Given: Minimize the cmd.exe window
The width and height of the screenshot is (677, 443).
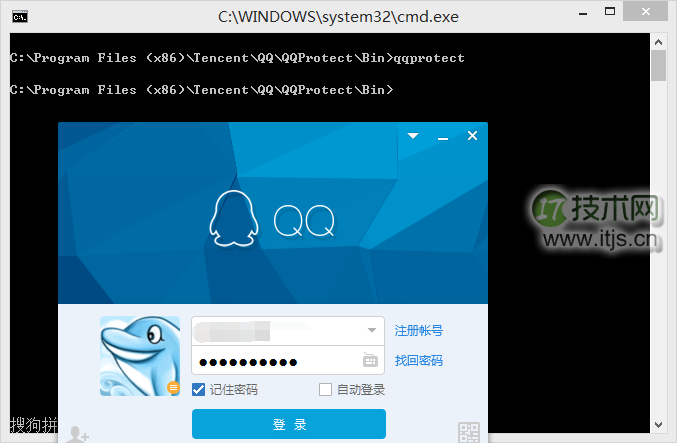Looking at the screenshot, I should pos(583,13).
